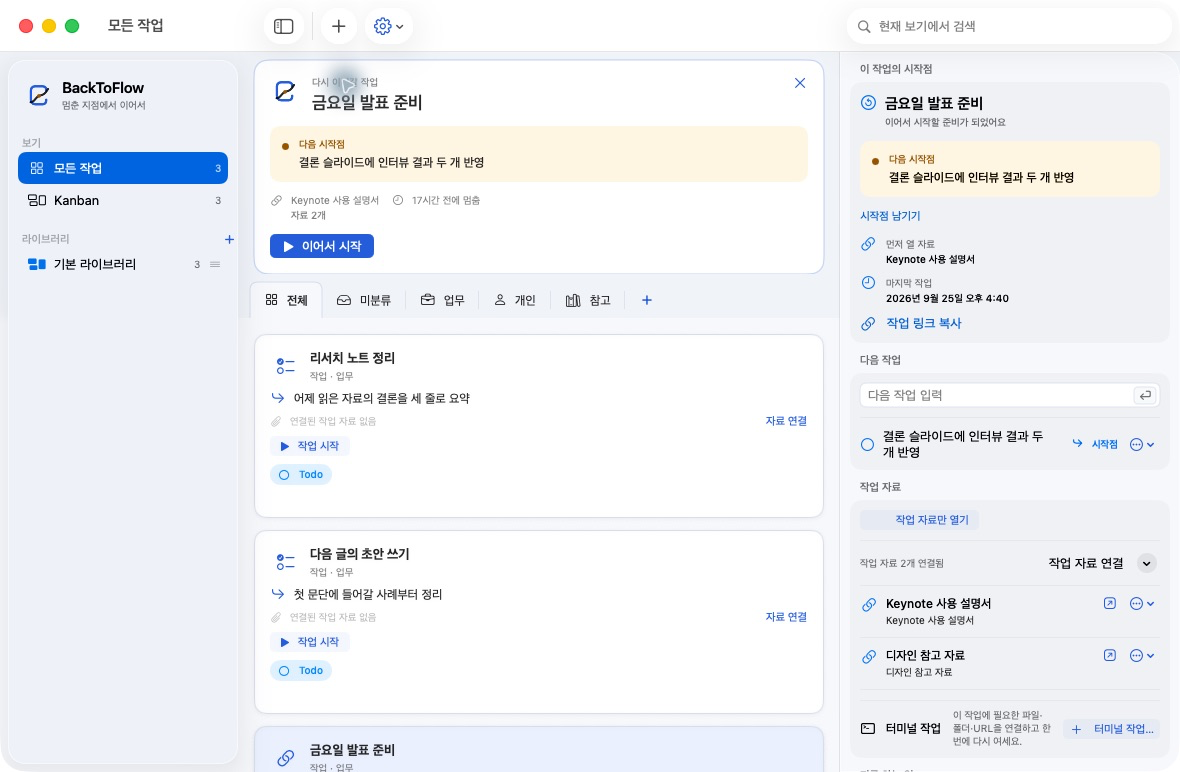Open Keynote 사용 설명서 in external window icon

pyautogui.click(x=1109, y=603)
